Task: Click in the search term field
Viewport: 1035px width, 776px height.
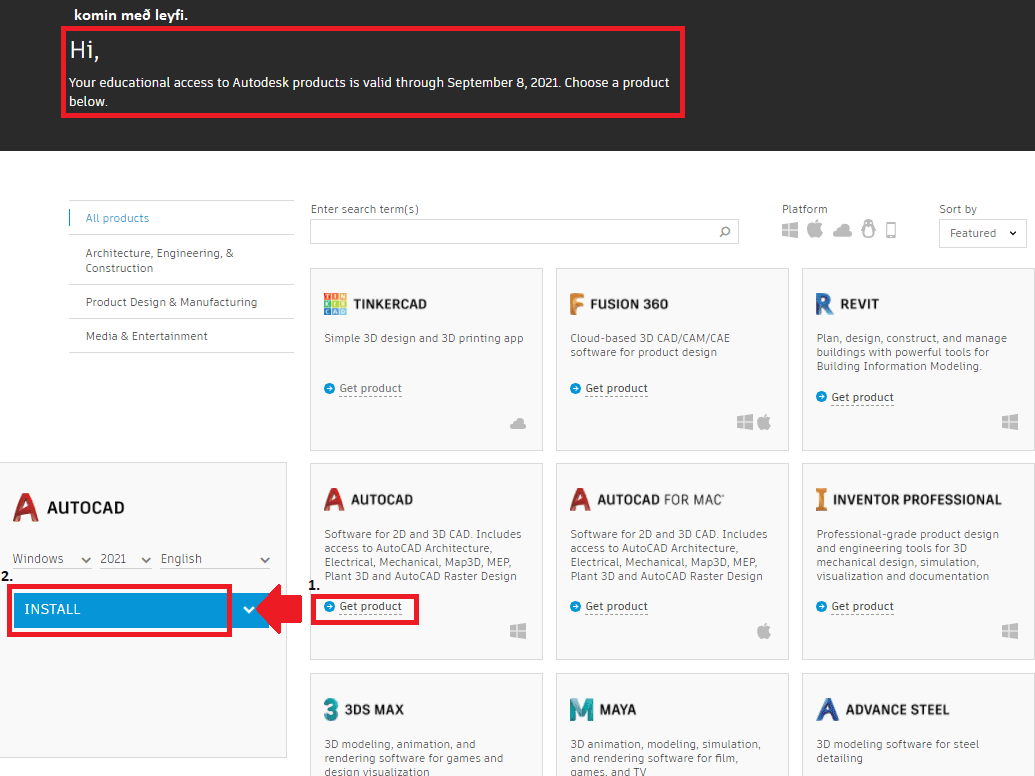Action: [515, 232]
